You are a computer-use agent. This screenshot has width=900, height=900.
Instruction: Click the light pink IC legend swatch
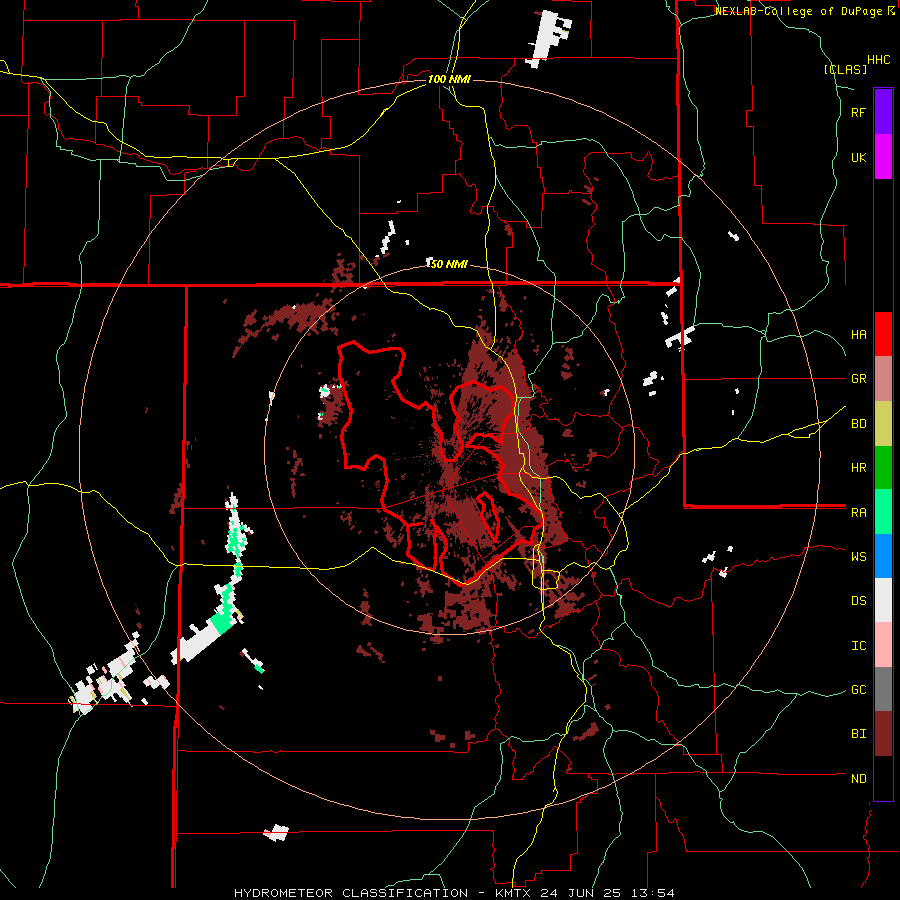[x=883, y=645]
